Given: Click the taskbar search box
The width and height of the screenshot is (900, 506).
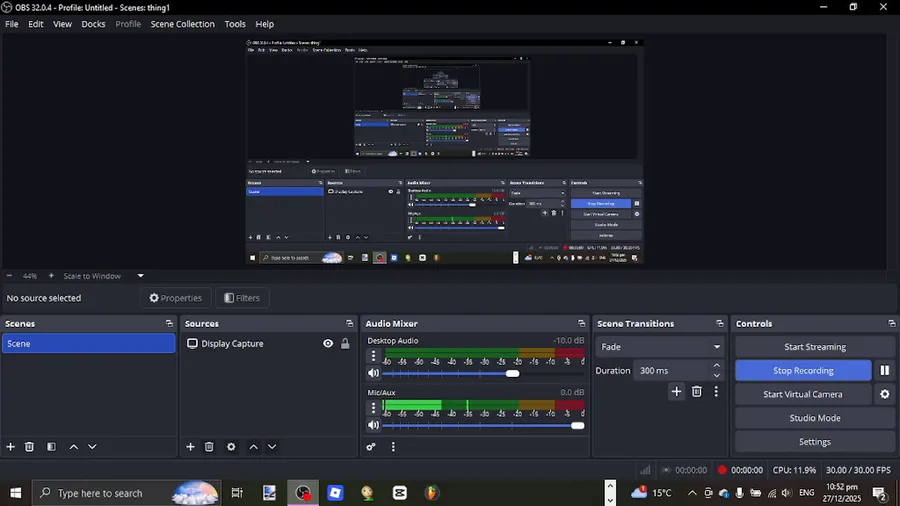Looking at the screenshot, I should [127, 493].
